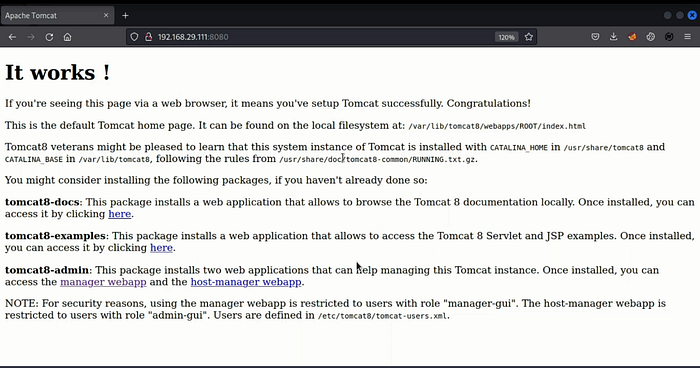Click the /usr/share/tomcat8 path text
700x368 pixels.
(x=604, y=148)
